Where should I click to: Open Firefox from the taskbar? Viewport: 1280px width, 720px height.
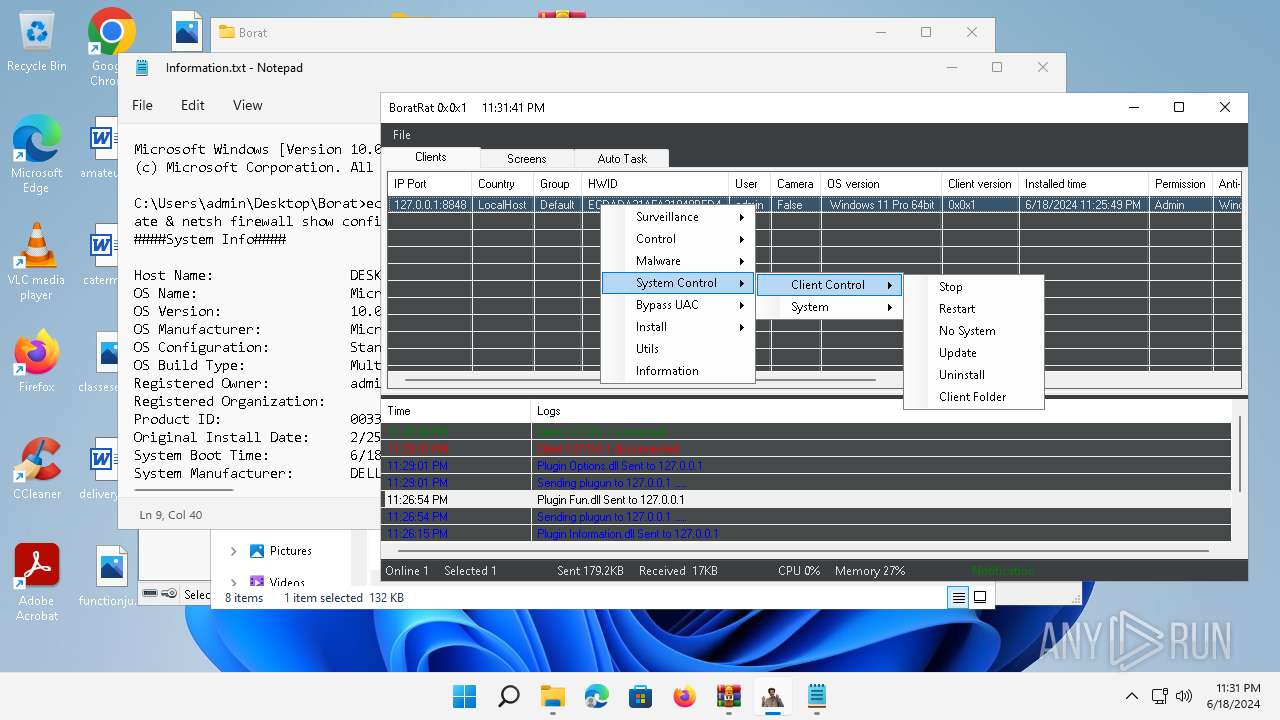pyautogui.click(x=684, y=696)
